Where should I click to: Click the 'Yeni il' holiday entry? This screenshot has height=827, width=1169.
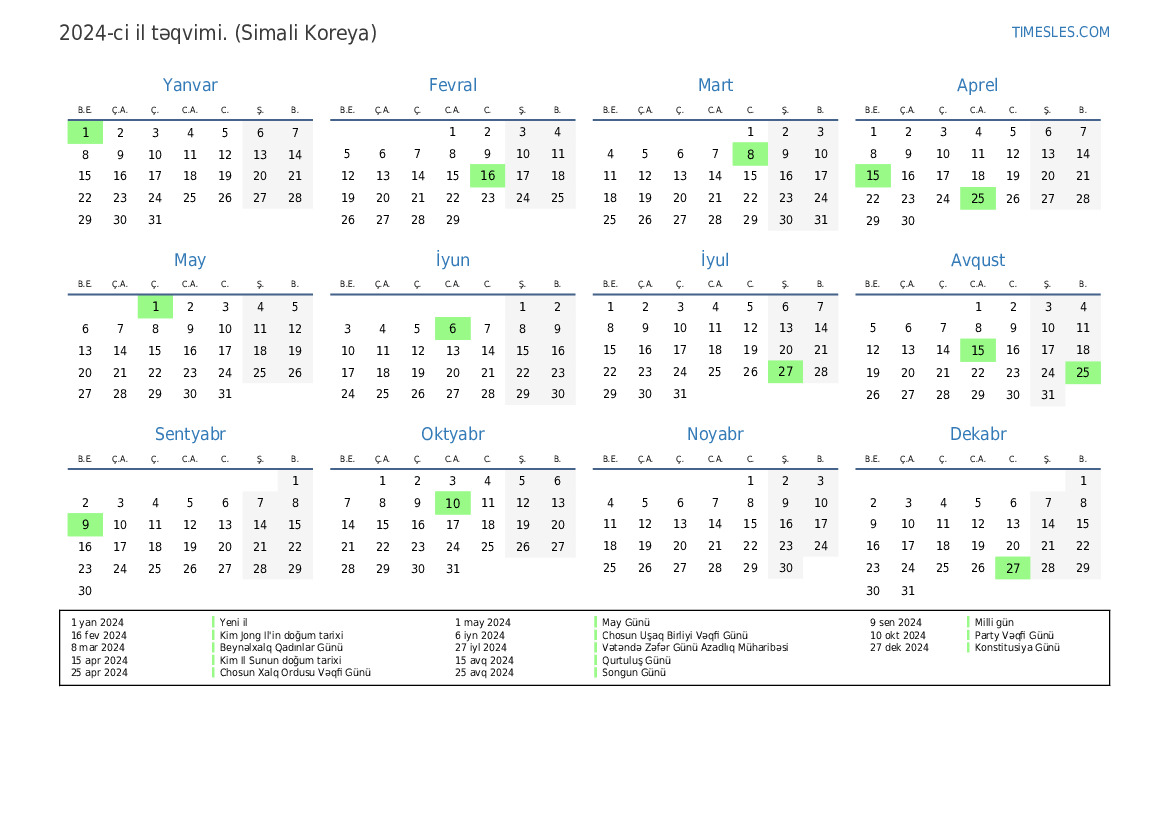(x=233, y=622)
